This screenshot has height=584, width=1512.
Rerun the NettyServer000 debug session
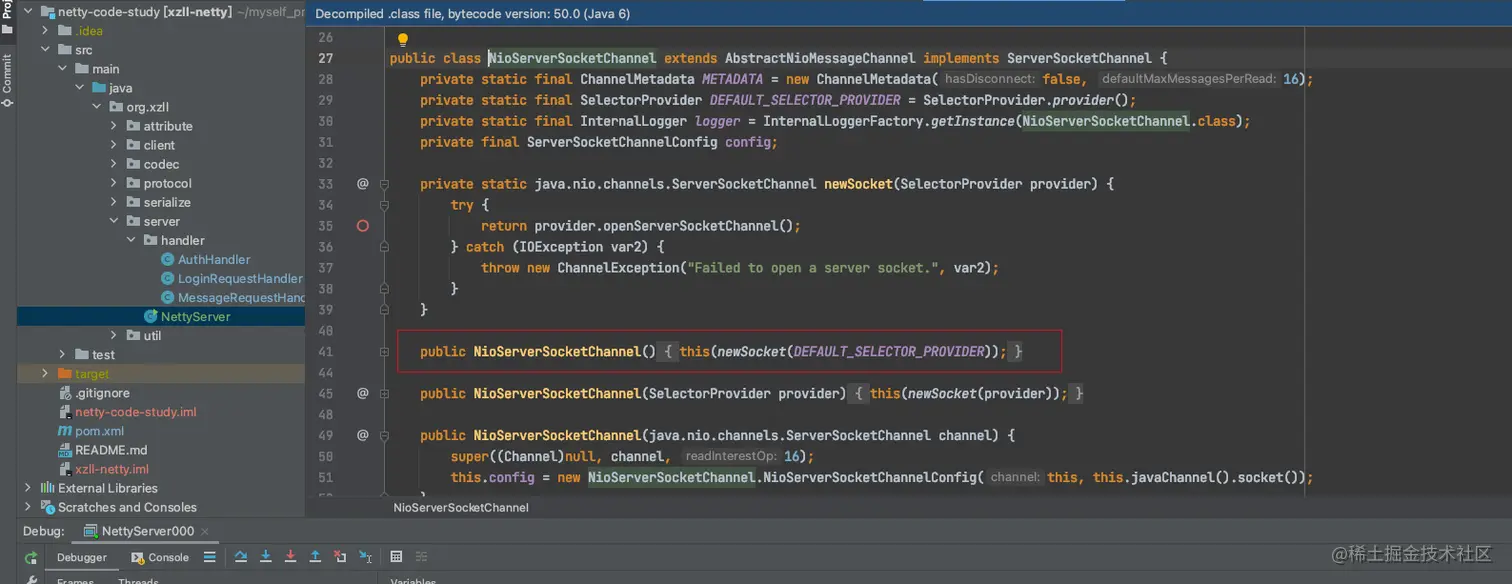tap(32, 557)
